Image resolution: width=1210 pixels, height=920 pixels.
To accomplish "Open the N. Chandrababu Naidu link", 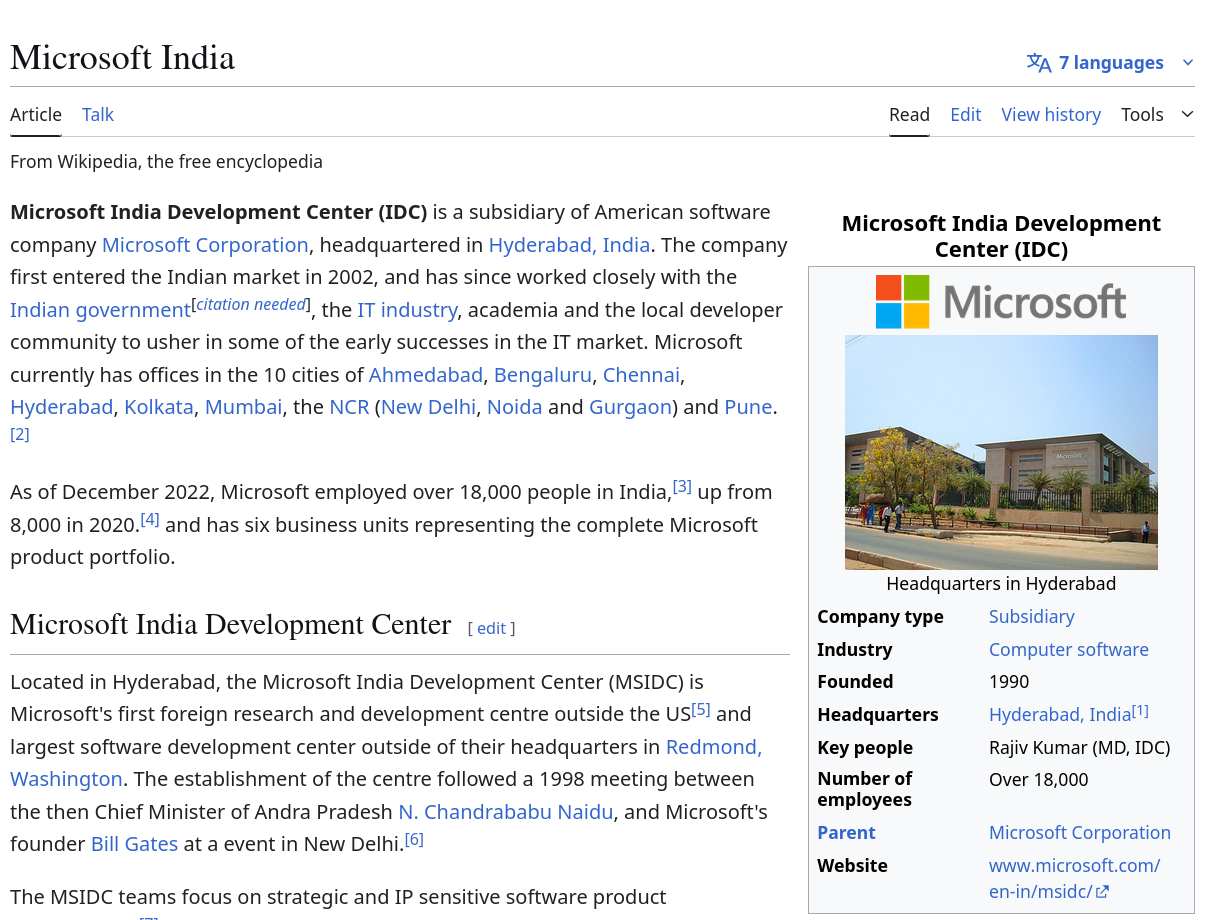I will click(505, 812).
